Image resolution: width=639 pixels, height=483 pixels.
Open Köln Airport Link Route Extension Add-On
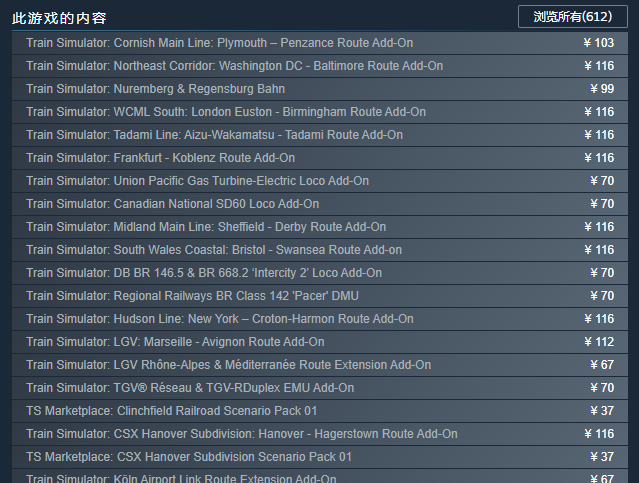[320, 476]
